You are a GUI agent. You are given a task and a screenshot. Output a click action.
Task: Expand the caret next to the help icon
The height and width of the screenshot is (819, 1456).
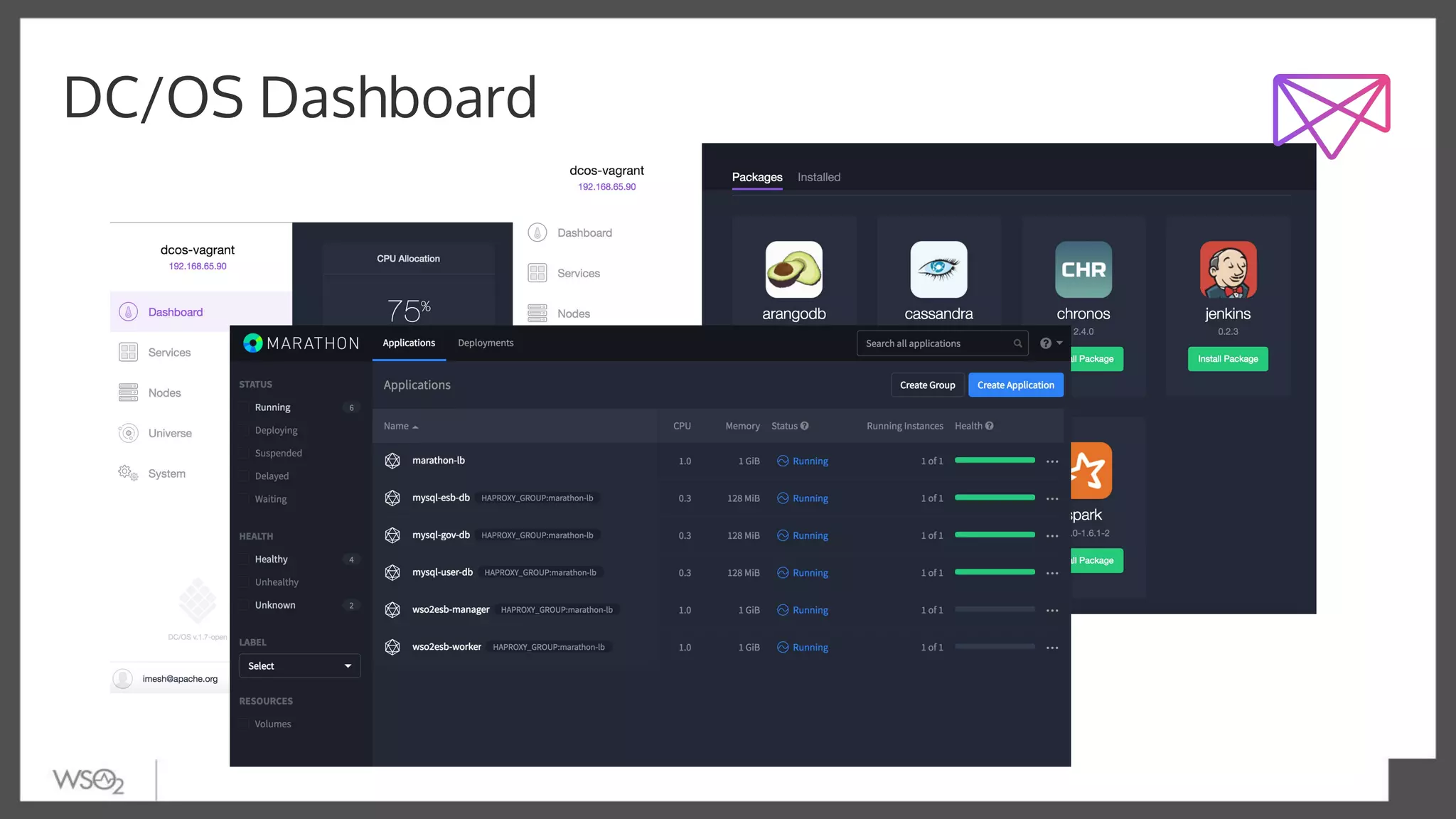click(x=1059, y=343)
